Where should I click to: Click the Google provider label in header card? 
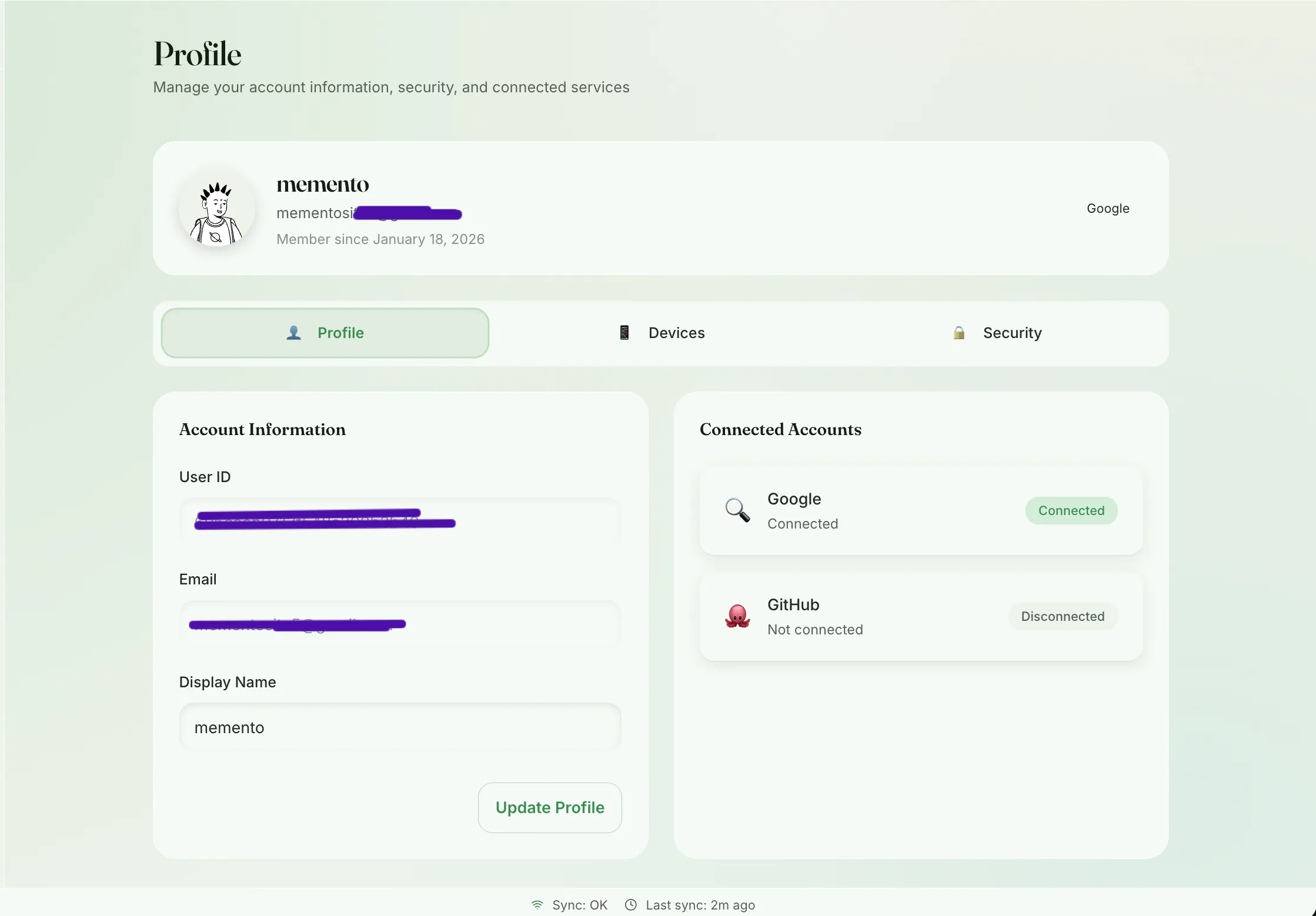1108,208
